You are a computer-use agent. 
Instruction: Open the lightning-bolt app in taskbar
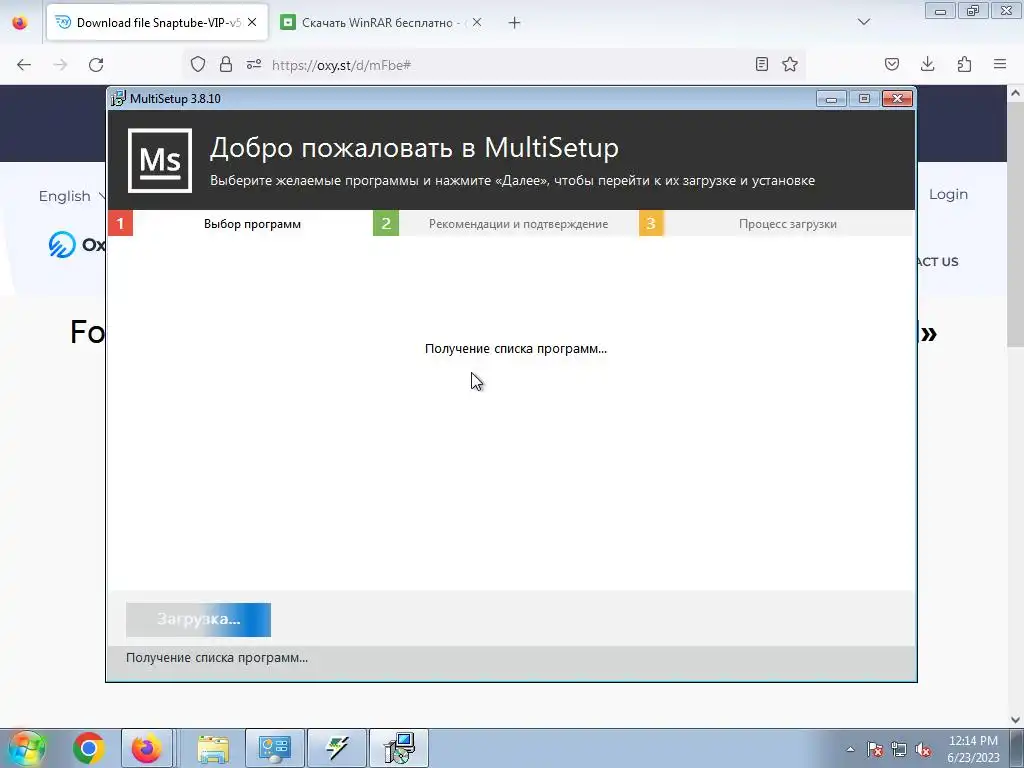(337, 748)
